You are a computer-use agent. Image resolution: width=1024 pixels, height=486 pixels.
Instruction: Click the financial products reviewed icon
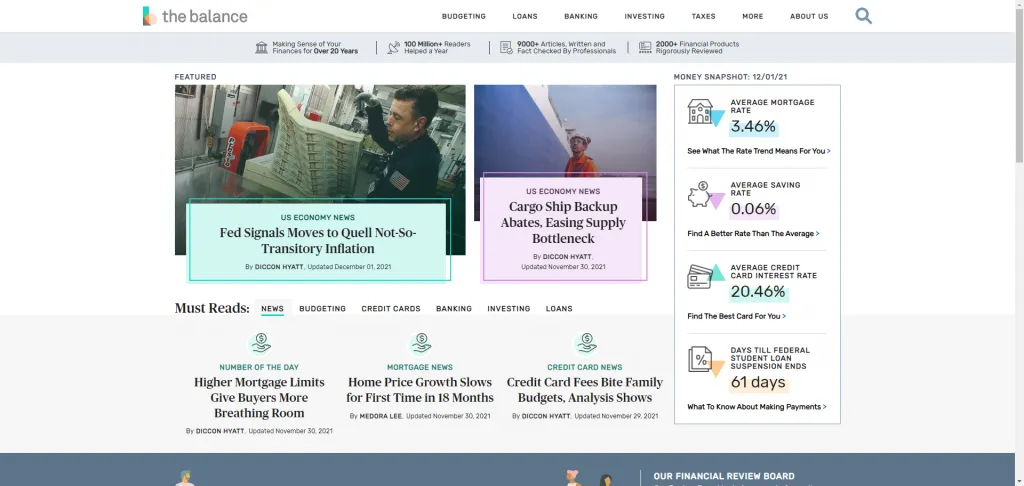[x=645, y=48]
